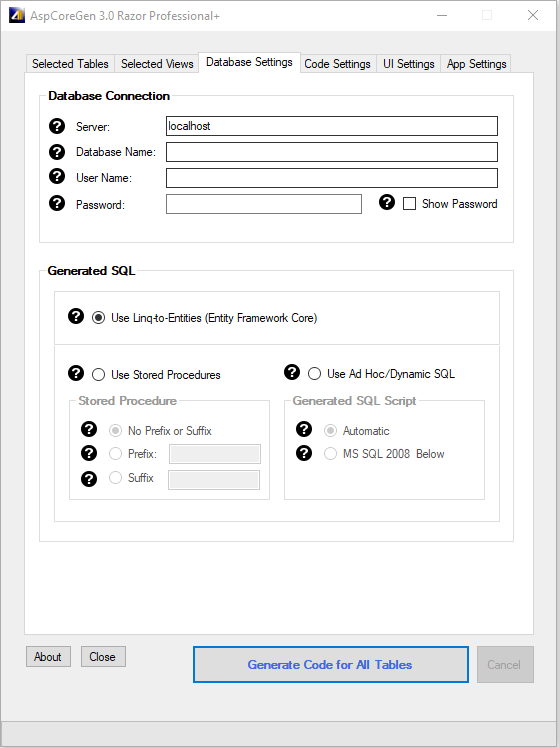This screenshot has height=748, width=559.
Task: Focus the Password text field
Action: 263,204
